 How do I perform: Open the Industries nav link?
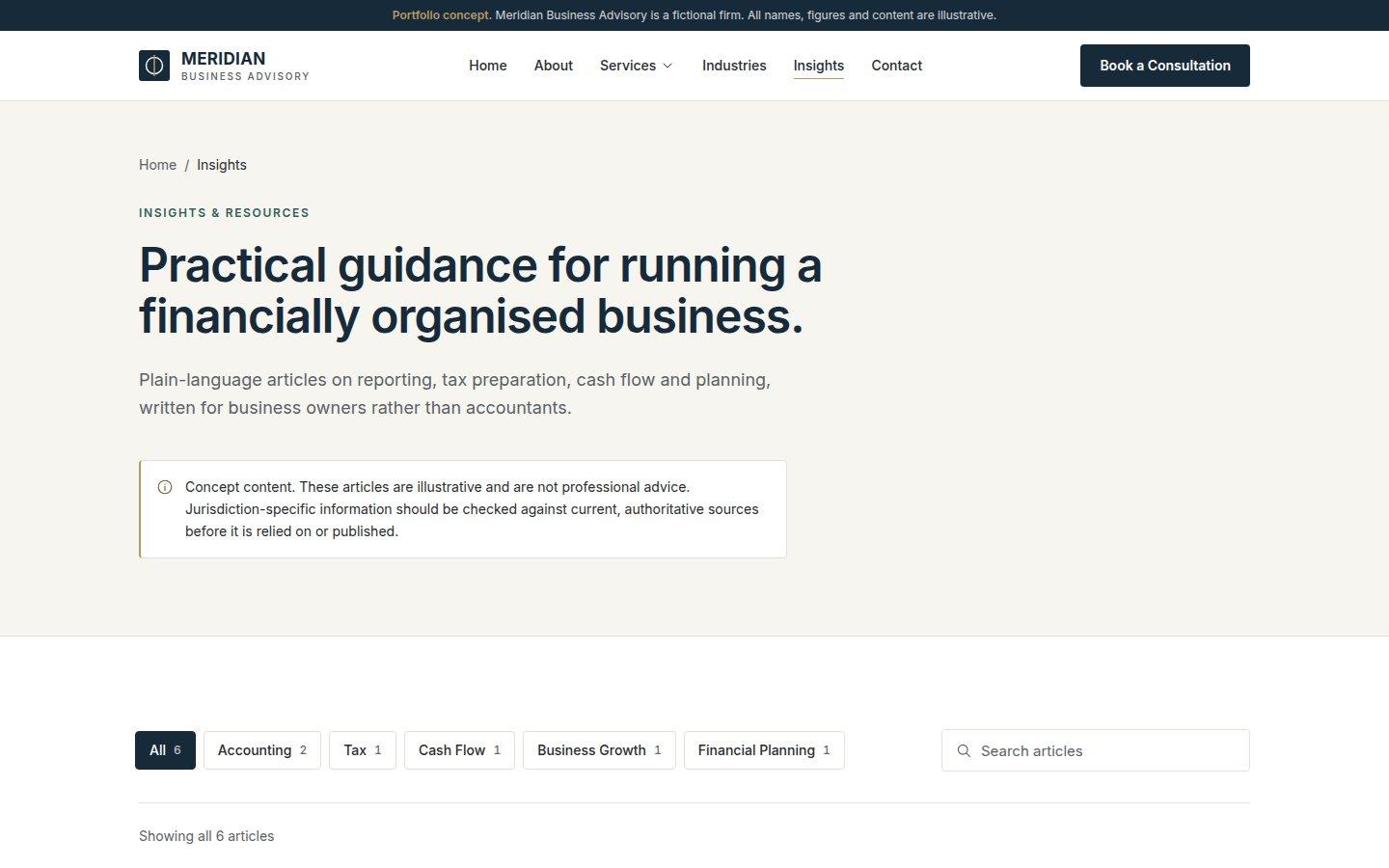click(x=734, y=66)
